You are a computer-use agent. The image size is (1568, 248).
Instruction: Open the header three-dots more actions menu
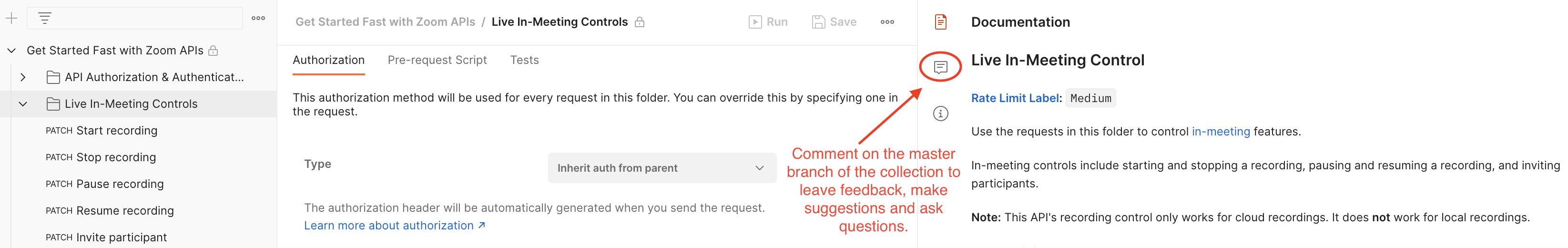887,22
